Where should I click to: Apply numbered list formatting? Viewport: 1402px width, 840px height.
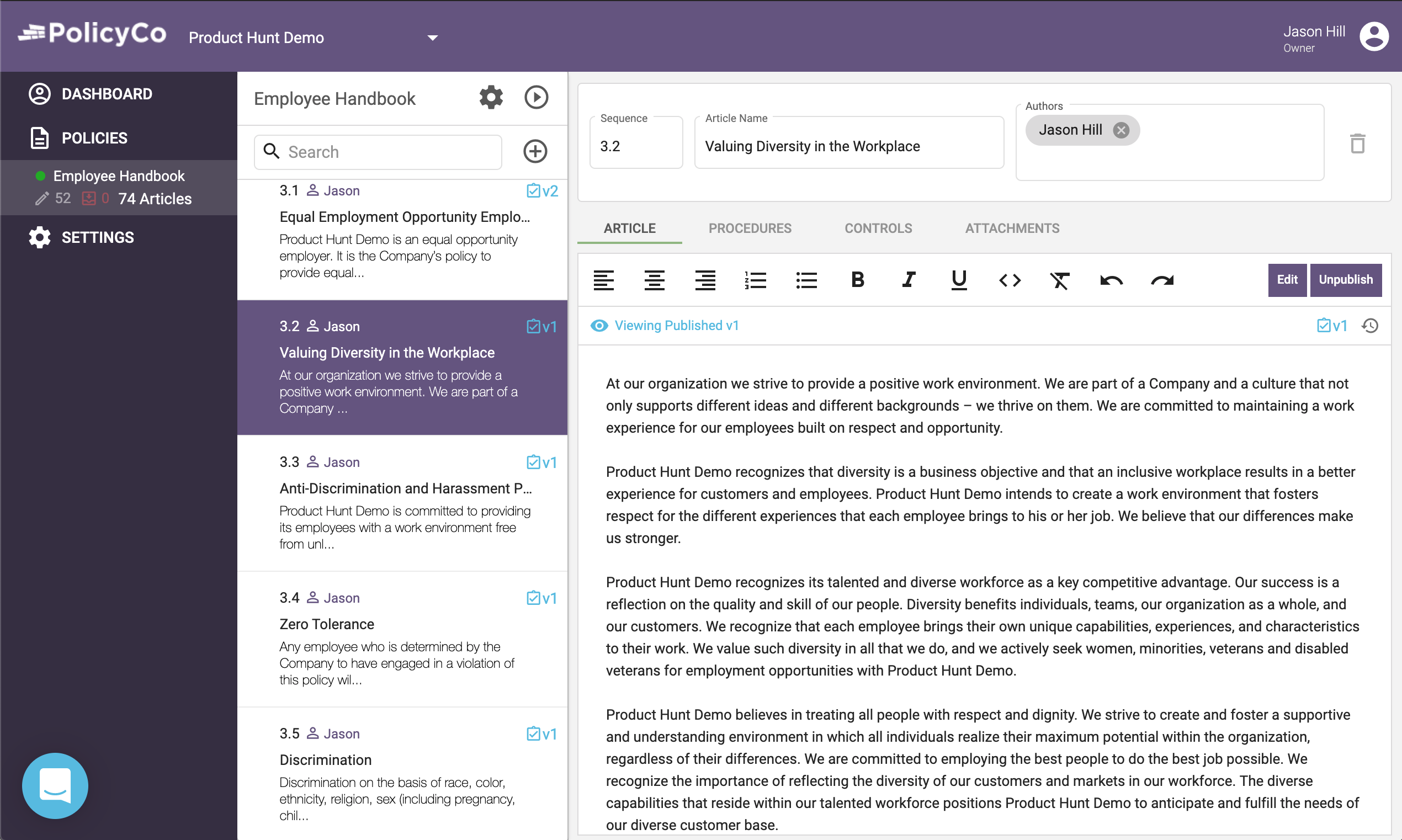coord(755,280)
